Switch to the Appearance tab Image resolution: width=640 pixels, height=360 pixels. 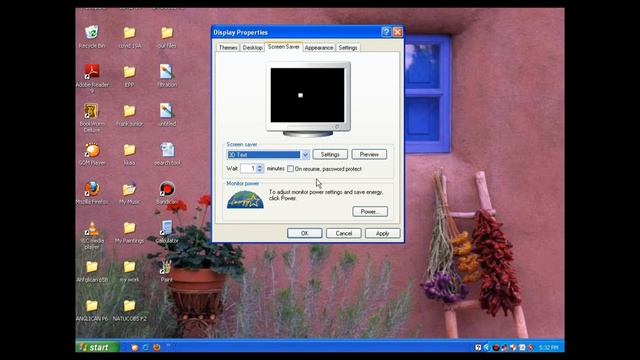[x=319, y=48]
